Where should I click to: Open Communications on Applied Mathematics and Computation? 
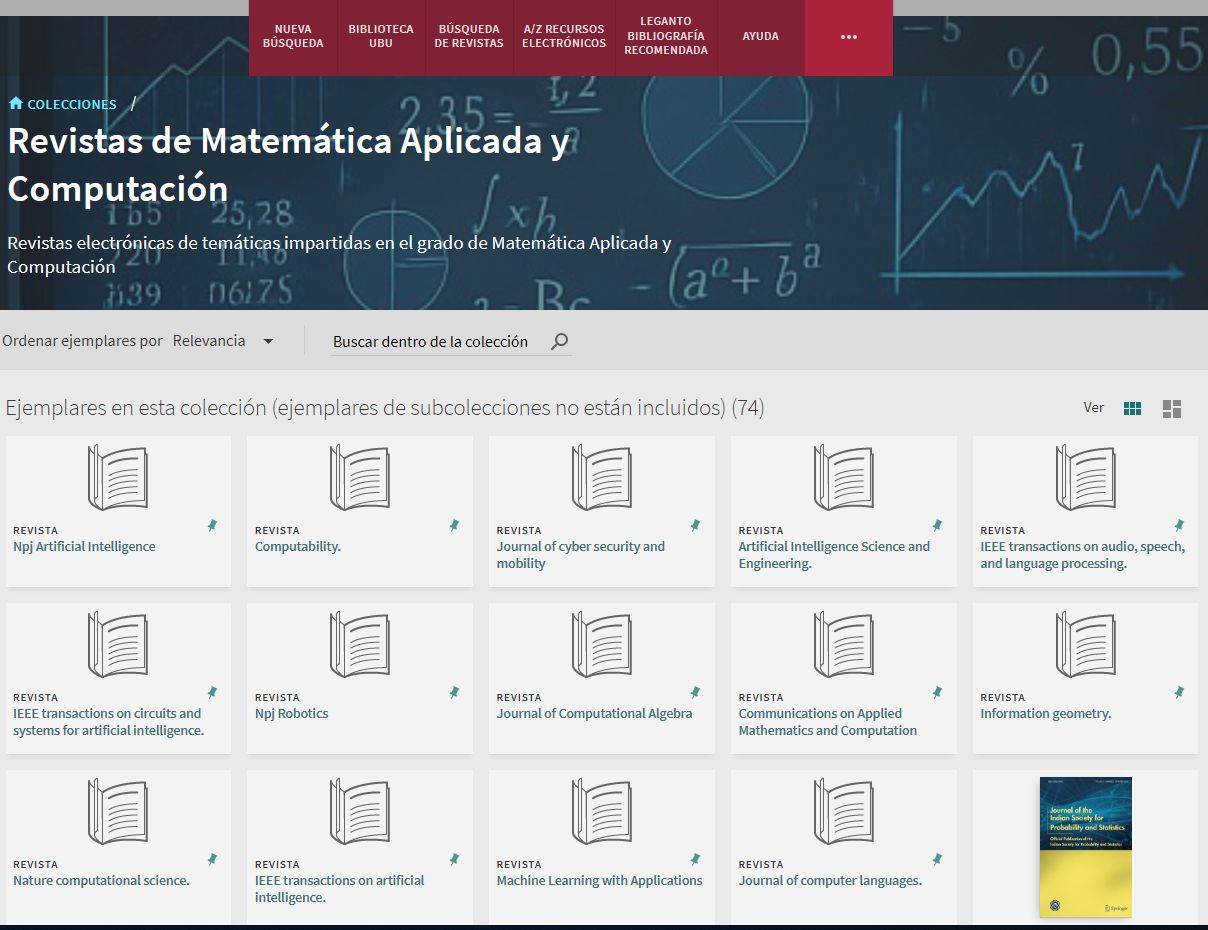point(827,722)
